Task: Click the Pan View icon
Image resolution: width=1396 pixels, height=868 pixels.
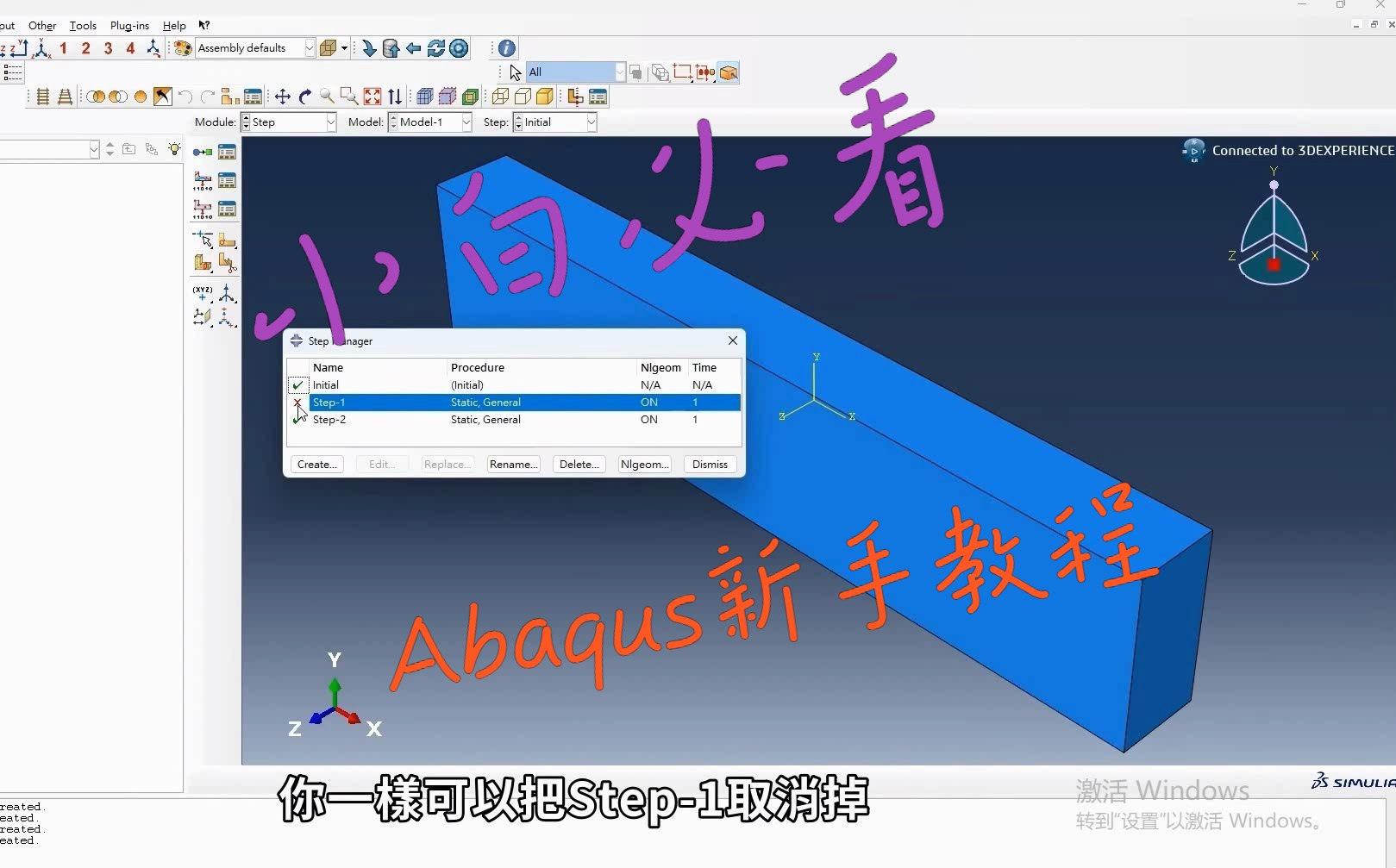Action: pos(282,97)
